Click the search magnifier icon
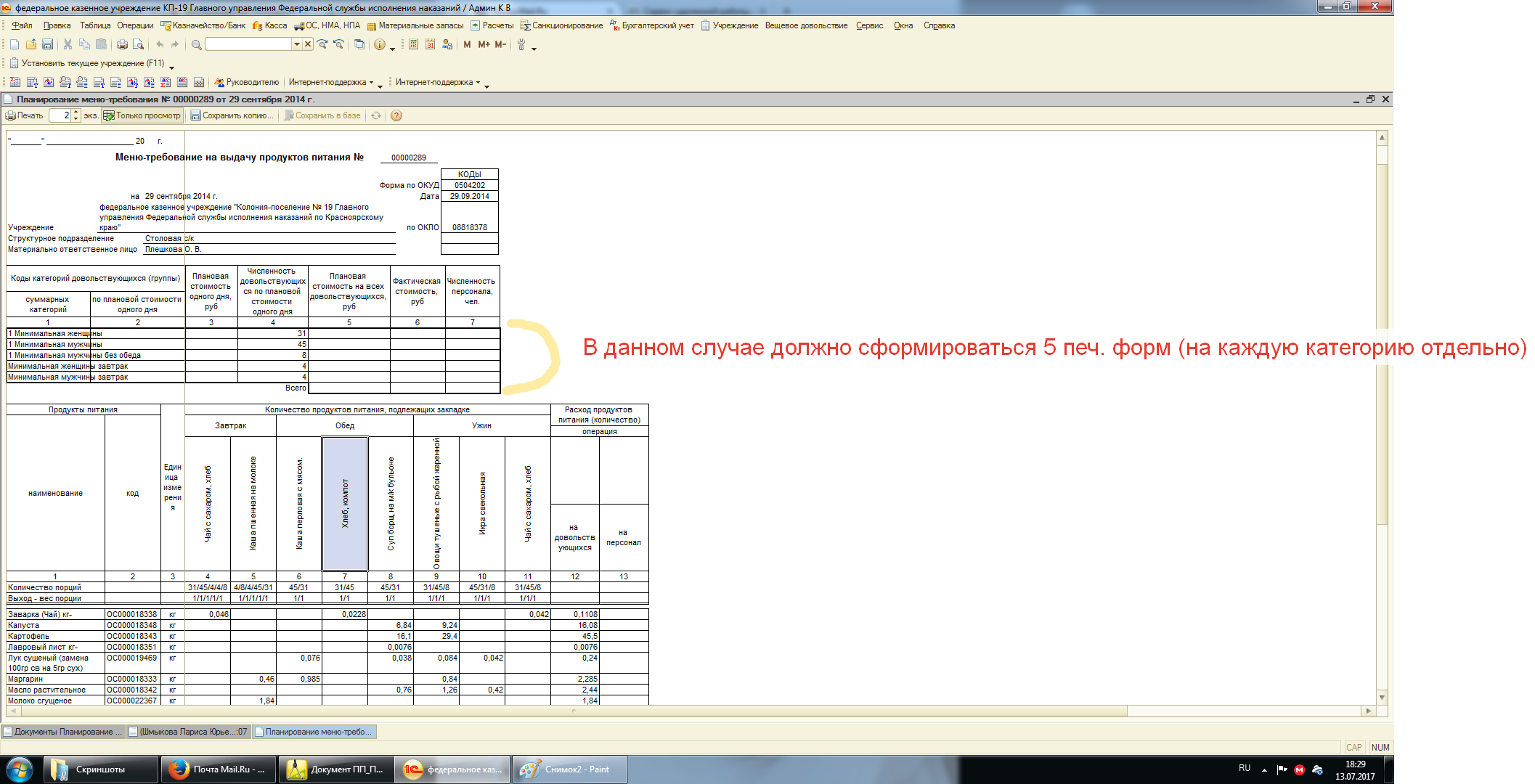The image size is (1535, 784). pyautogui.click(x=196, y=44)
